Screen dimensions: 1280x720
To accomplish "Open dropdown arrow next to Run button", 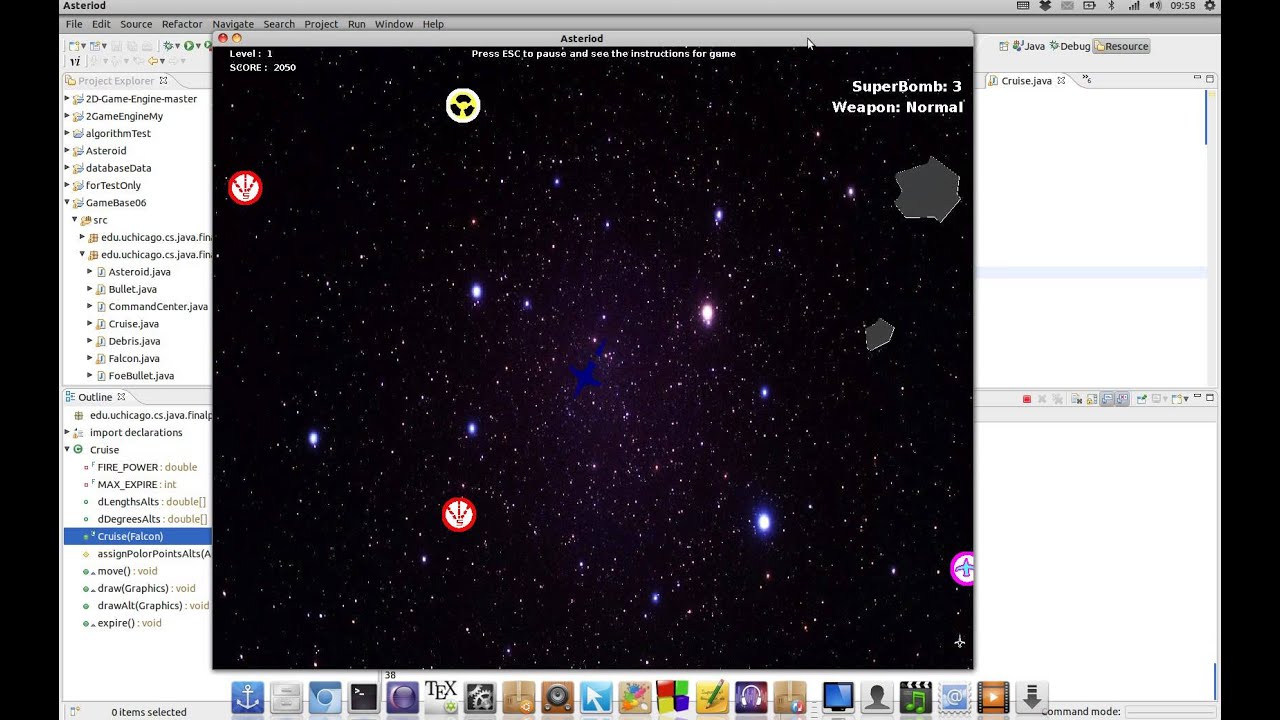I will click(200, 46).
